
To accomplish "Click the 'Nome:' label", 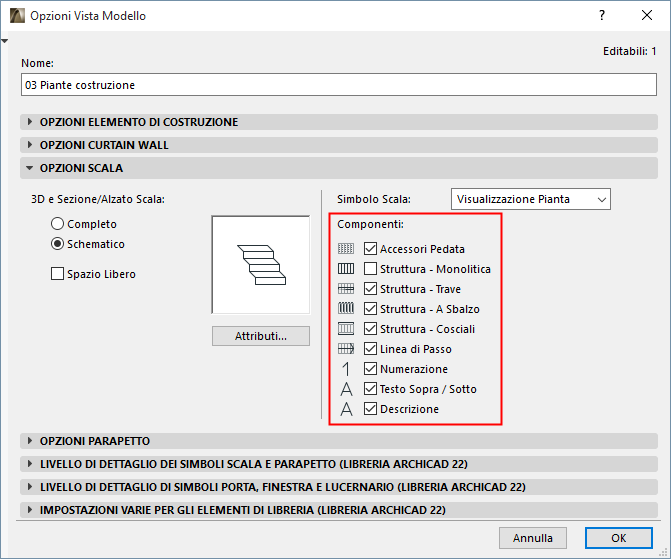I will click(x=38, y=63).
